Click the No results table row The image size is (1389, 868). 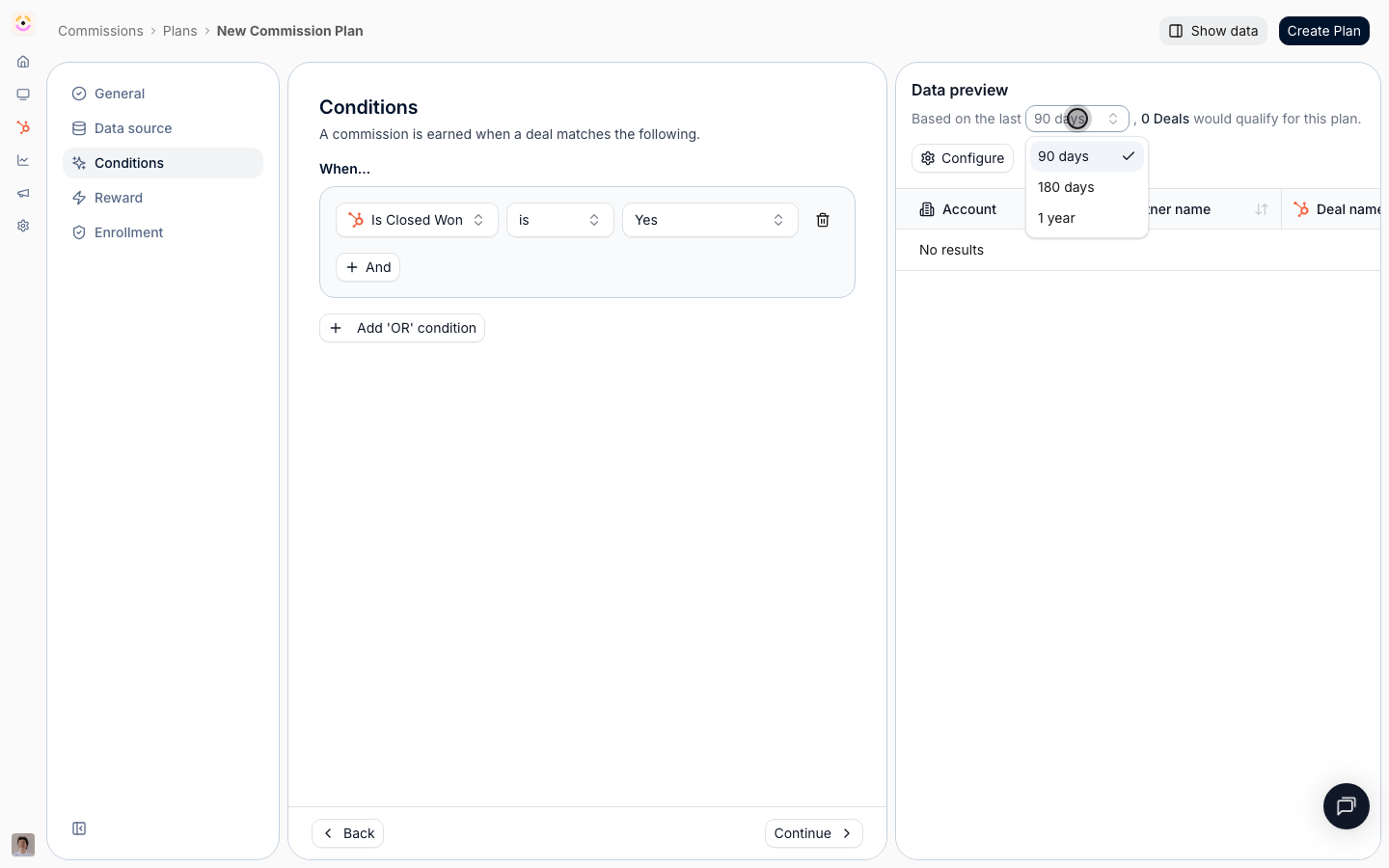[1138, 250]
